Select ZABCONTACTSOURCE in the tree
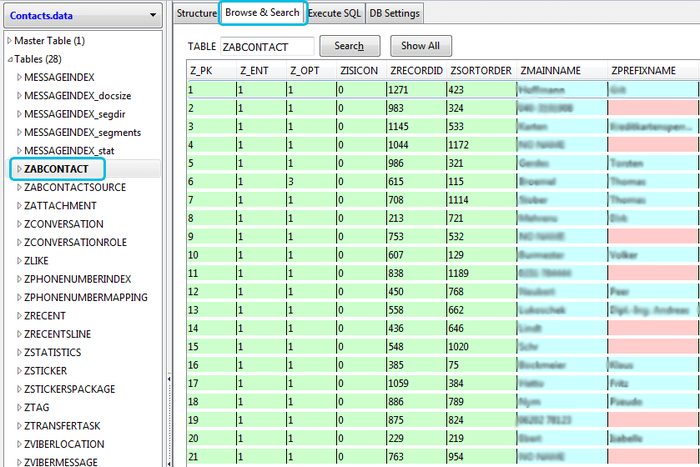Viewport: 700px width, 467px height. [75, 187]
